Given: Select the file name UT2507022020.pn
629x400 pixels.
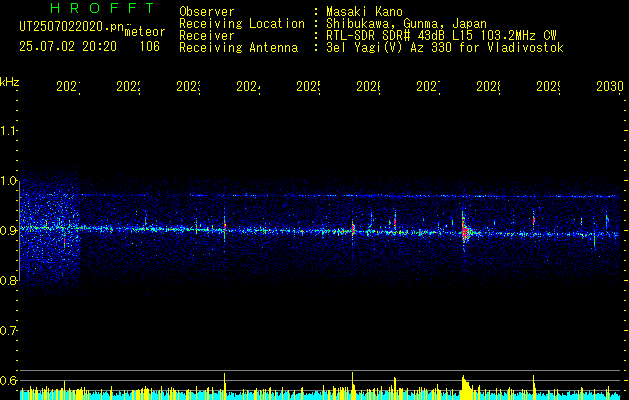Looking at the screenshot, I should pos(71,27).
